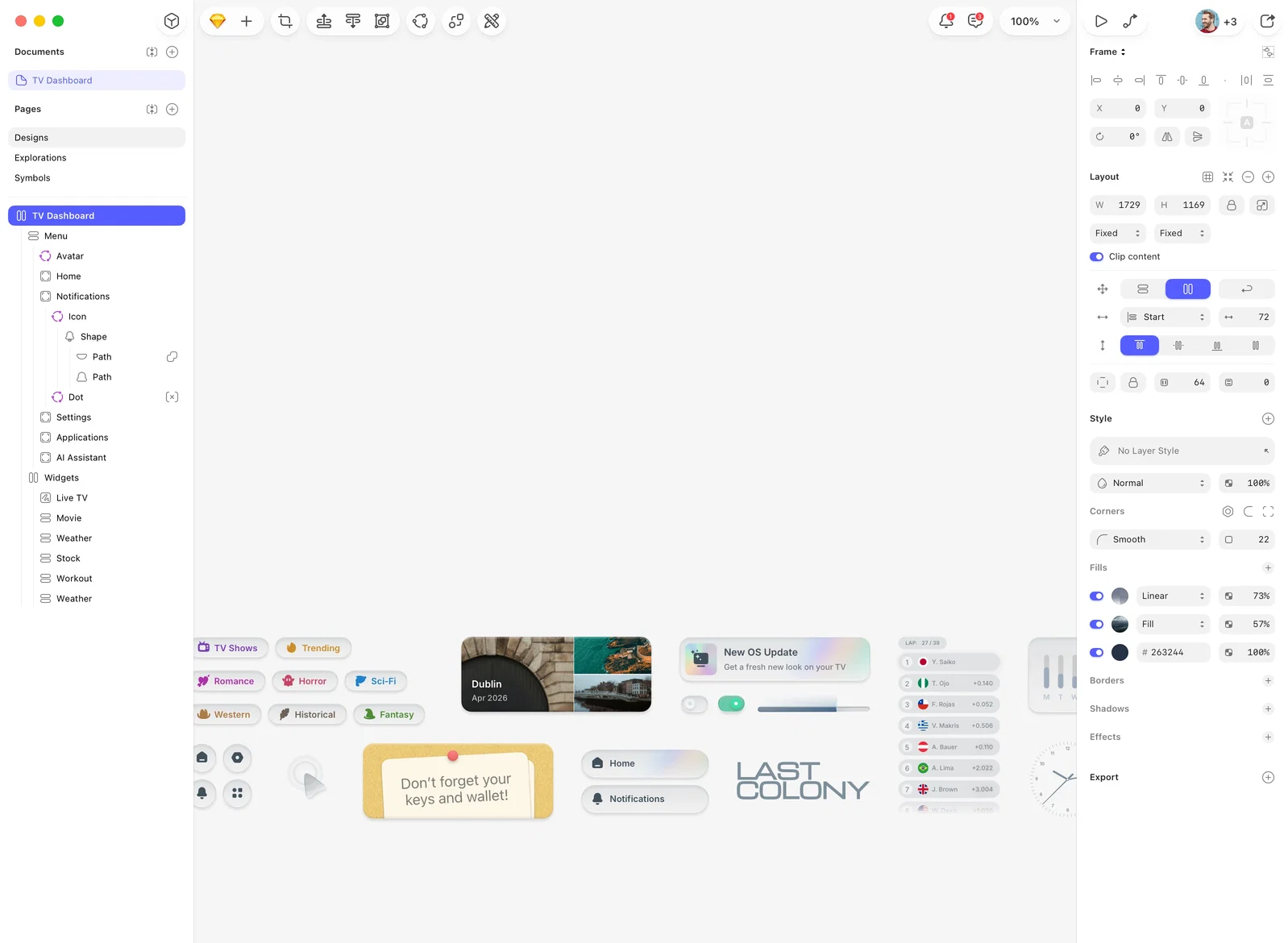Screen dimensions: 1288x943
Task: Add a new page with plus icon
Action: [x=172, y=109]
